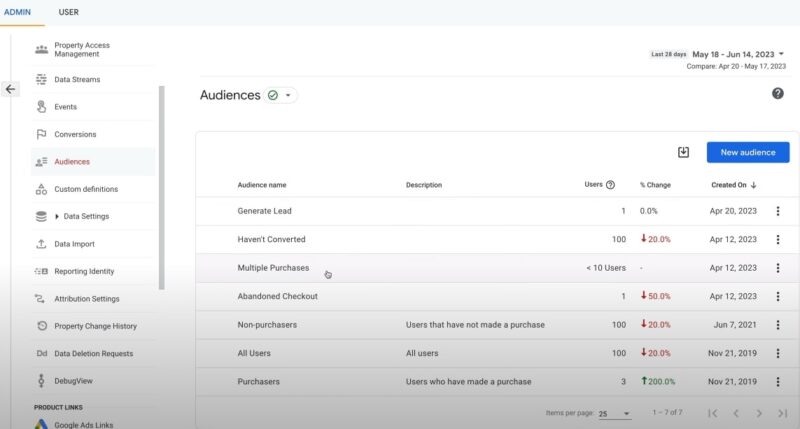Click the Description column header
The width and height of the screenshot is (800, 429).
(x=423, y=185)
